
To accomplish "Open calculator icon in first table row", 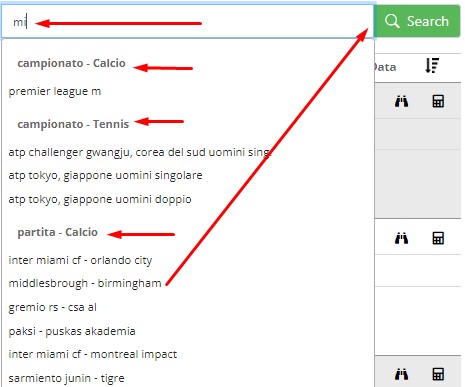I will pyautogui.click(x=438, y=101).
